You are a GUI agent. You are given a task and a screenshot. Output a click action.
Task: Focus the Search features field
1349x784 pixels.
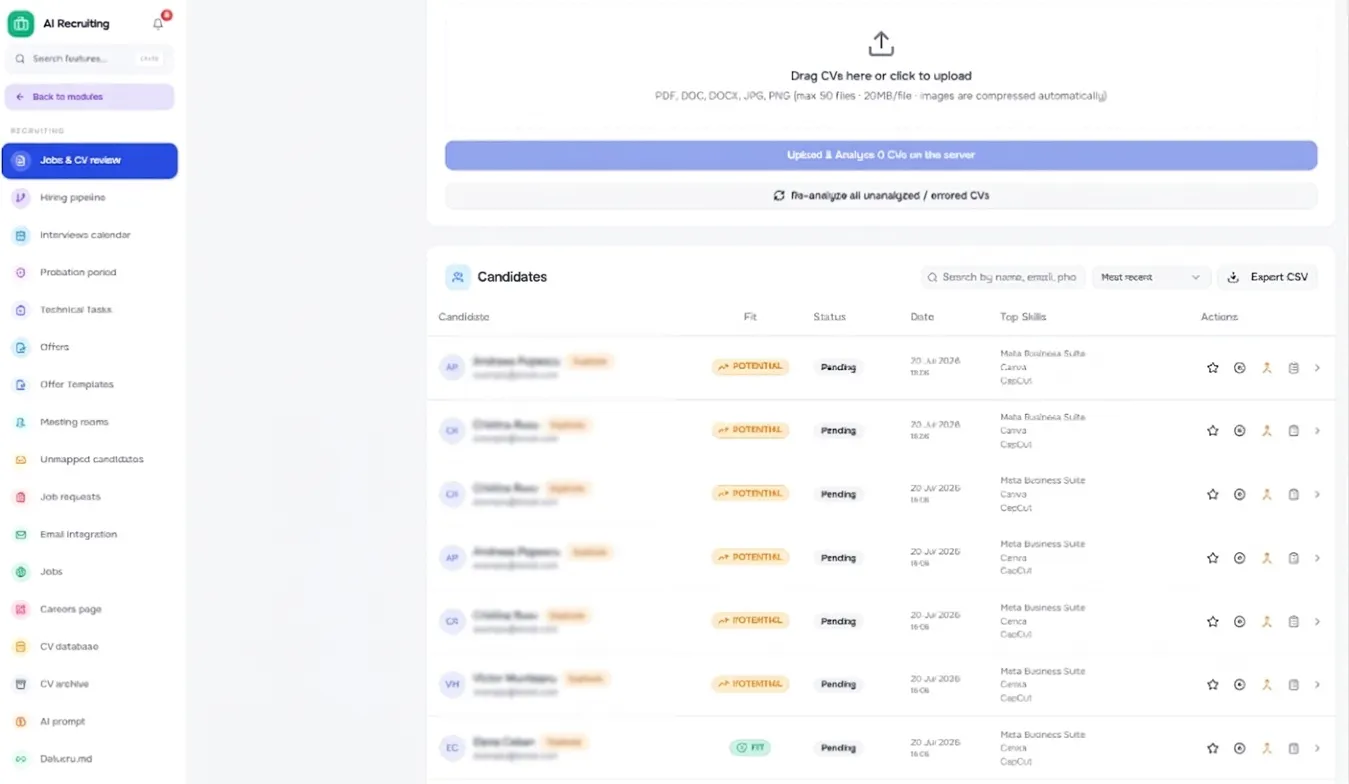point(90,59)
